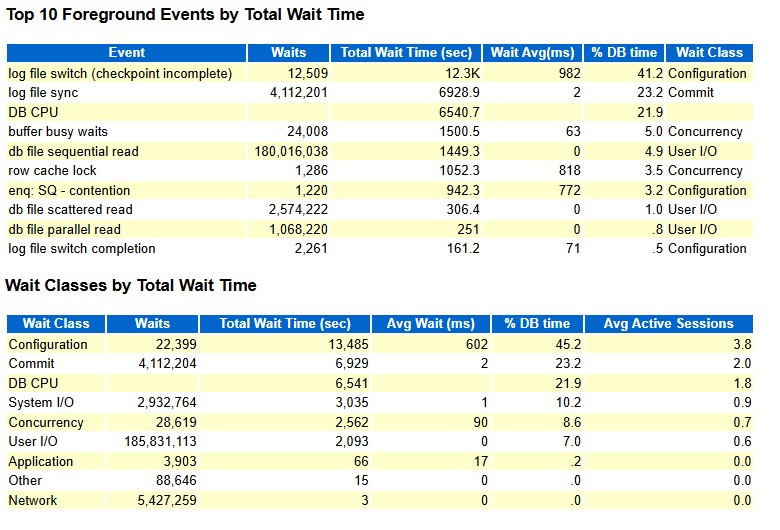Click the Avg Active Sessions header
This screenshot has width=780, height=530.
click(x=669, y=323)
